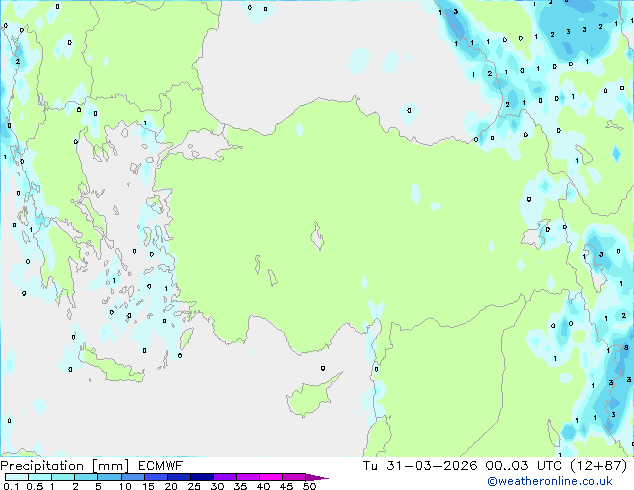Click the above-50 arrow tip of legend
Viewport: 634px width, 490px height.
[x=317, y=477]
